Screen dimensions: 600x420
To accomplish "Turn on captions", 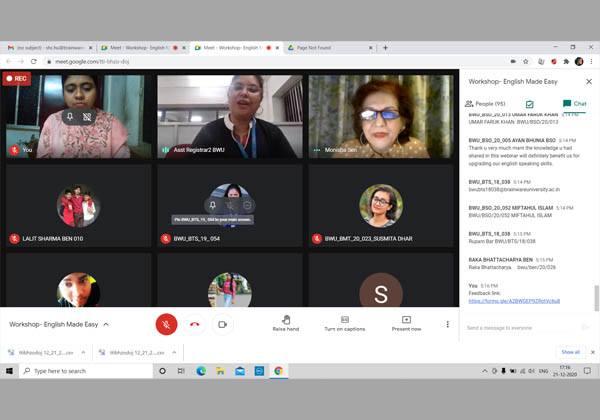I will click(345, 322).
